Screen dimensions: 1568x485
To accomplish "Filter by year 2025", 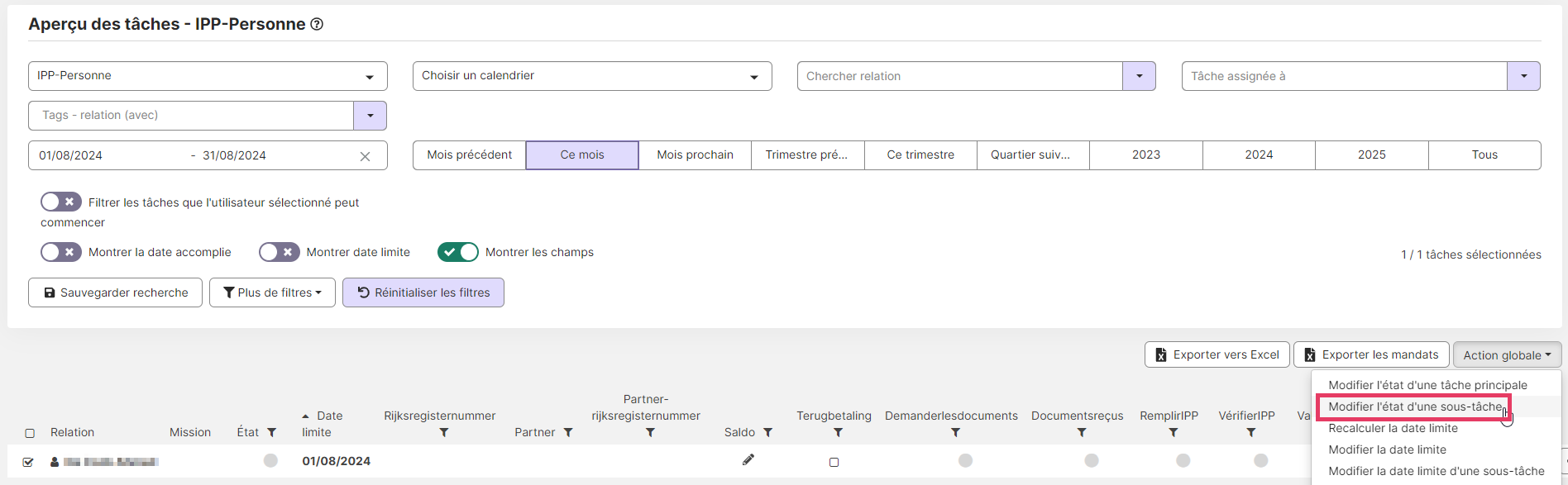I will (1372, 155).
